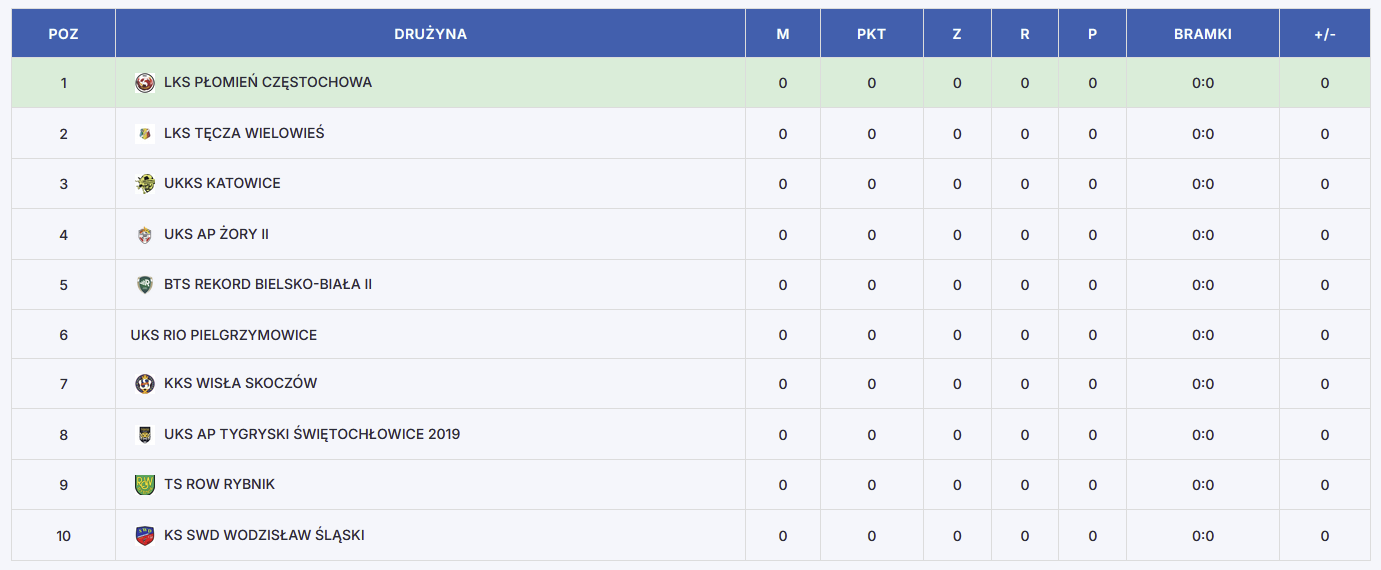Image resolution: width=1381 pixels, height=570 pixels.
Task: Click the UKS AP Żory II crest
Action: pos(145,235)
